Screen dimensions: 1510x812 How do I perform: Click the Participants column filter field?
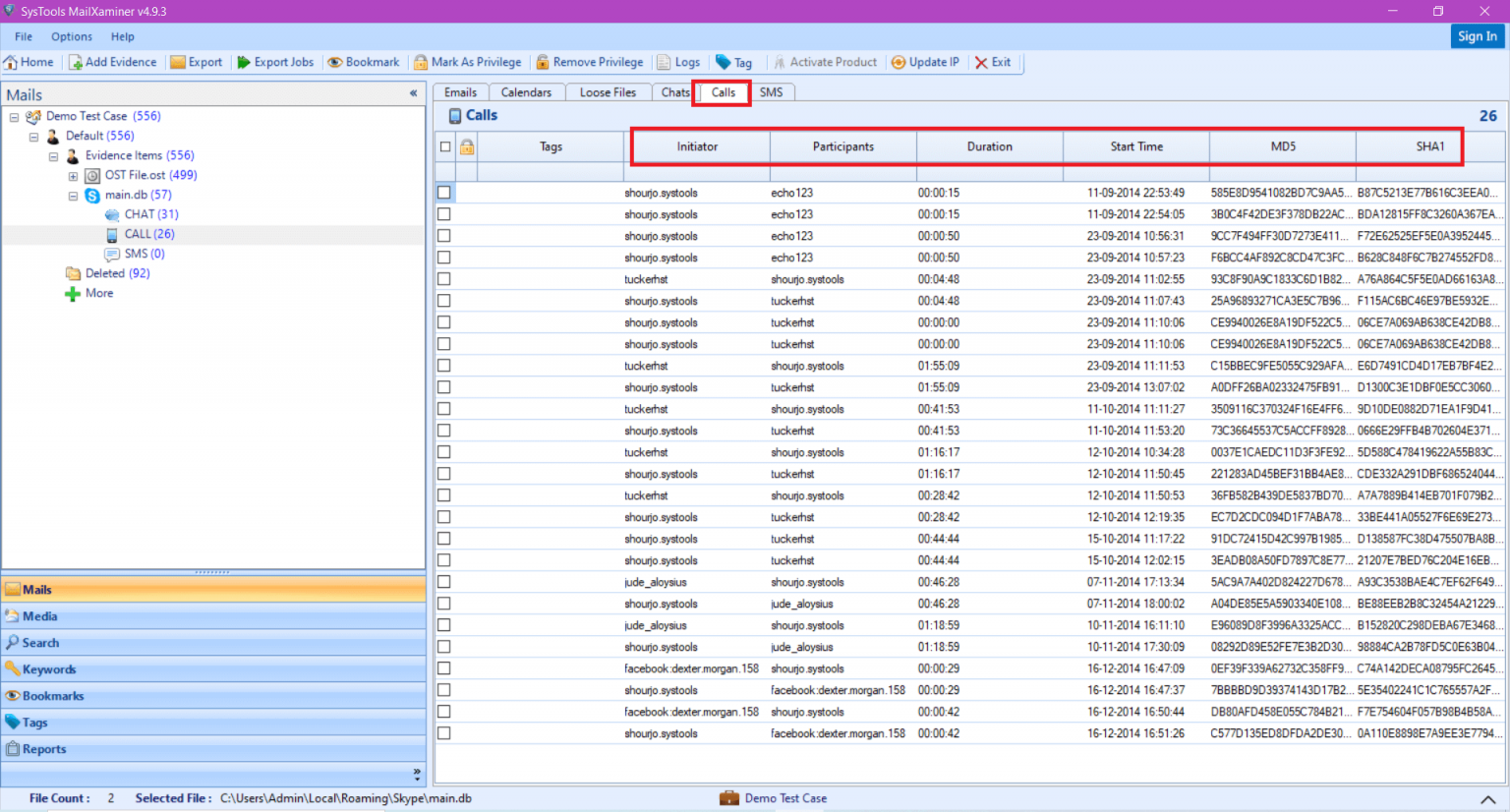pos(843,173)
